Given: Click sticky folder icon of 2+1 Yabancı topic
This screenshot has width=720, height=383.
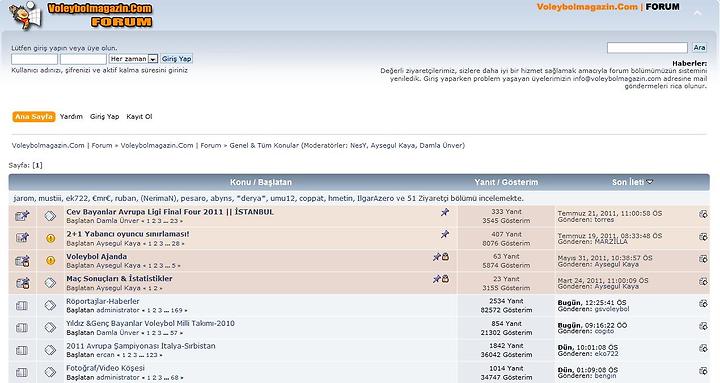Looking at the screenshot, I should click(22, 238).
